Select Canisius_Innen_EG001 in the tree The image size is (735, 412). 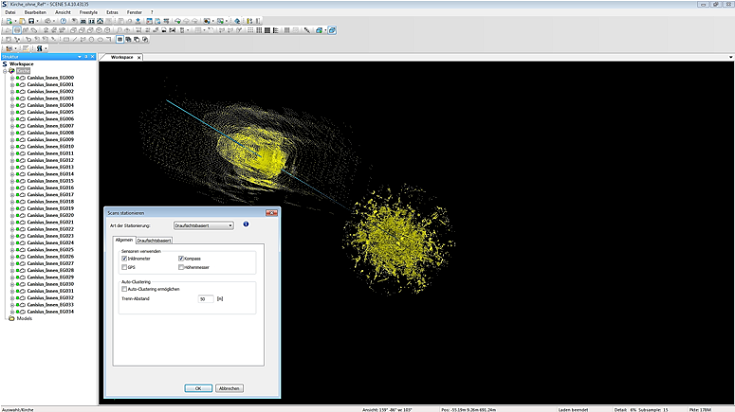click(50, 85)
